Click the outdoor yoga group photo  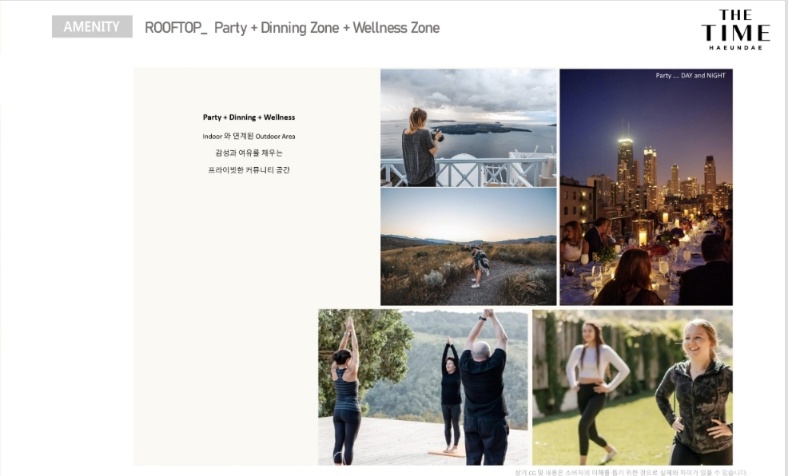point(423,387)
